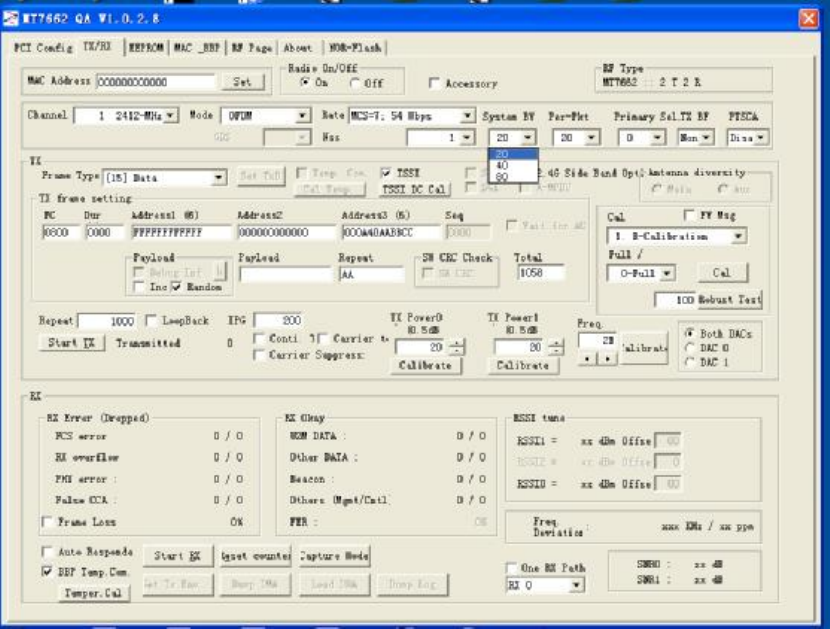The height and width of the screenshot is (629, 830).
Task: Click Calibrate under TX Power0
Action: click(x=426, y=365)
